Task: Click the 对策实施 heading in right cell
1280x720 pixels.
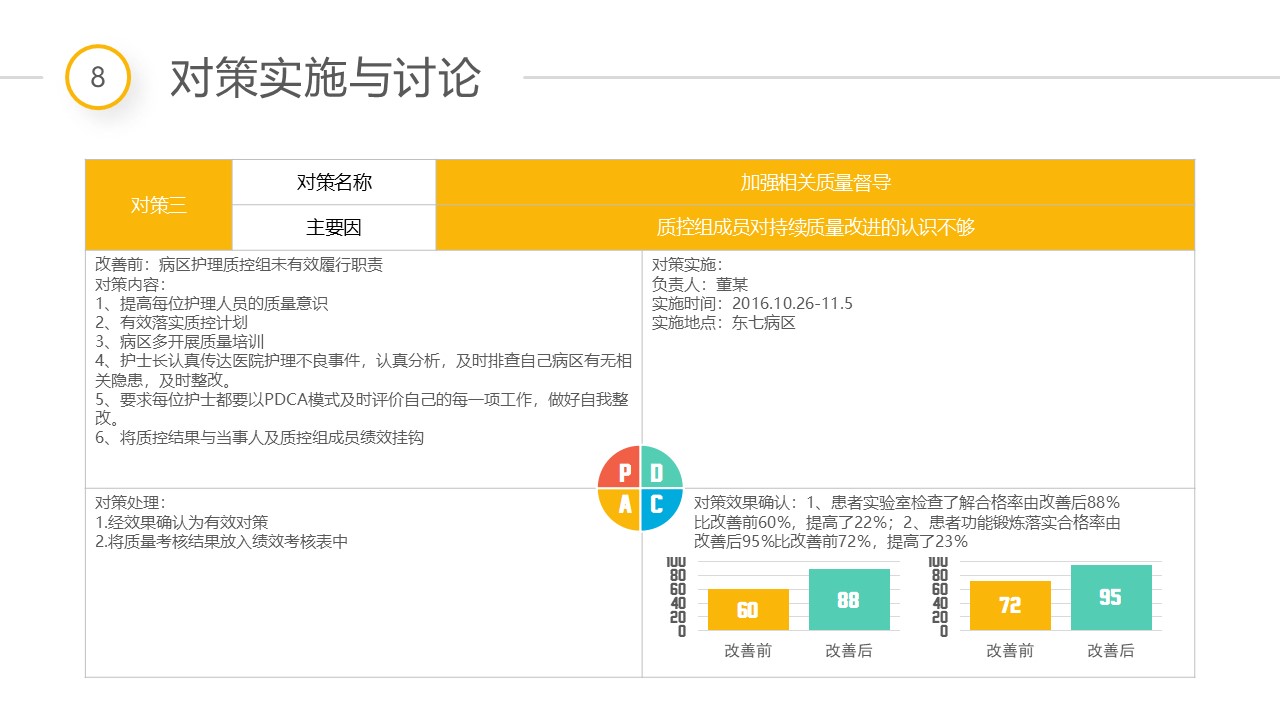Action: coord(688,265)
